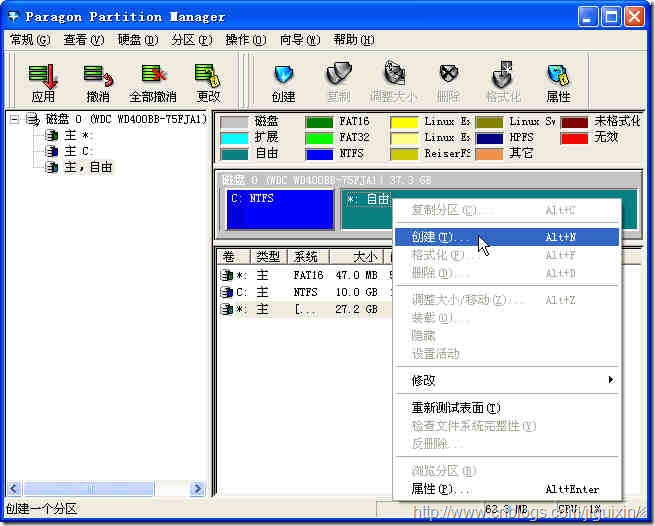
Task: Click the volume icon in the 27.2 GB row
Action: coord(226,309)
